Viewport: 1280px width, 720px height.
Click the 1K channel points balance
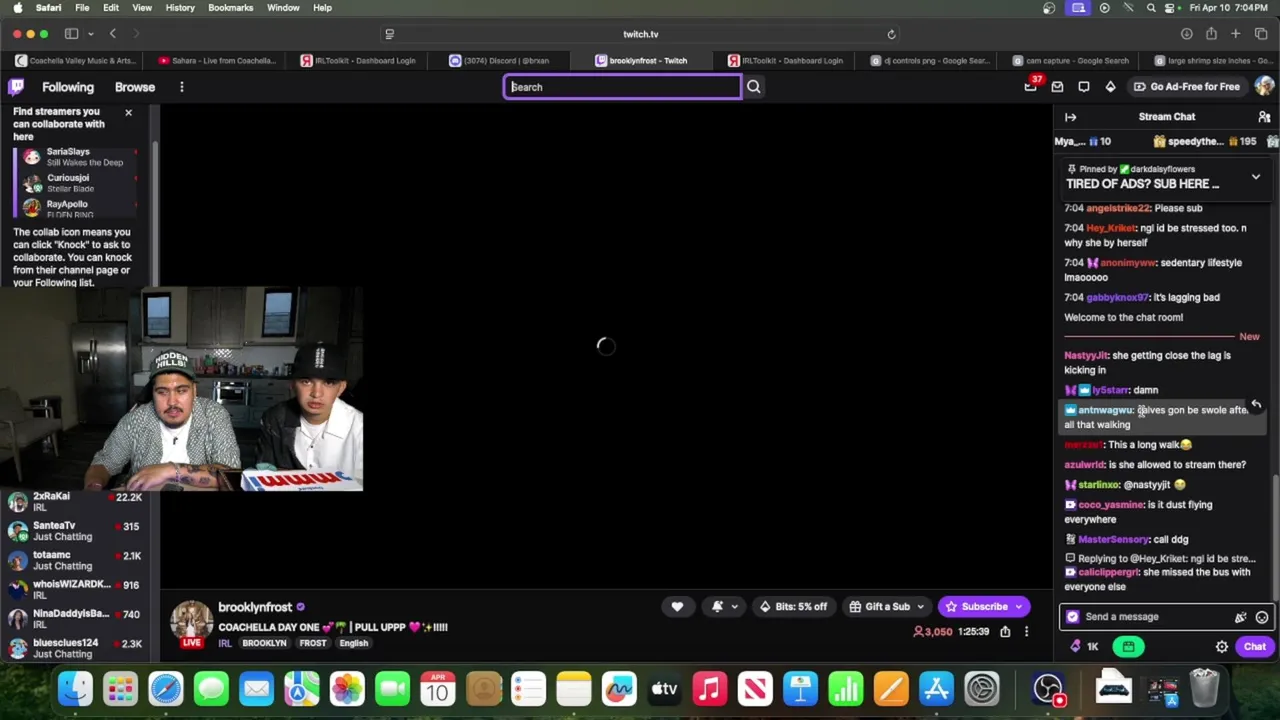1084,647
